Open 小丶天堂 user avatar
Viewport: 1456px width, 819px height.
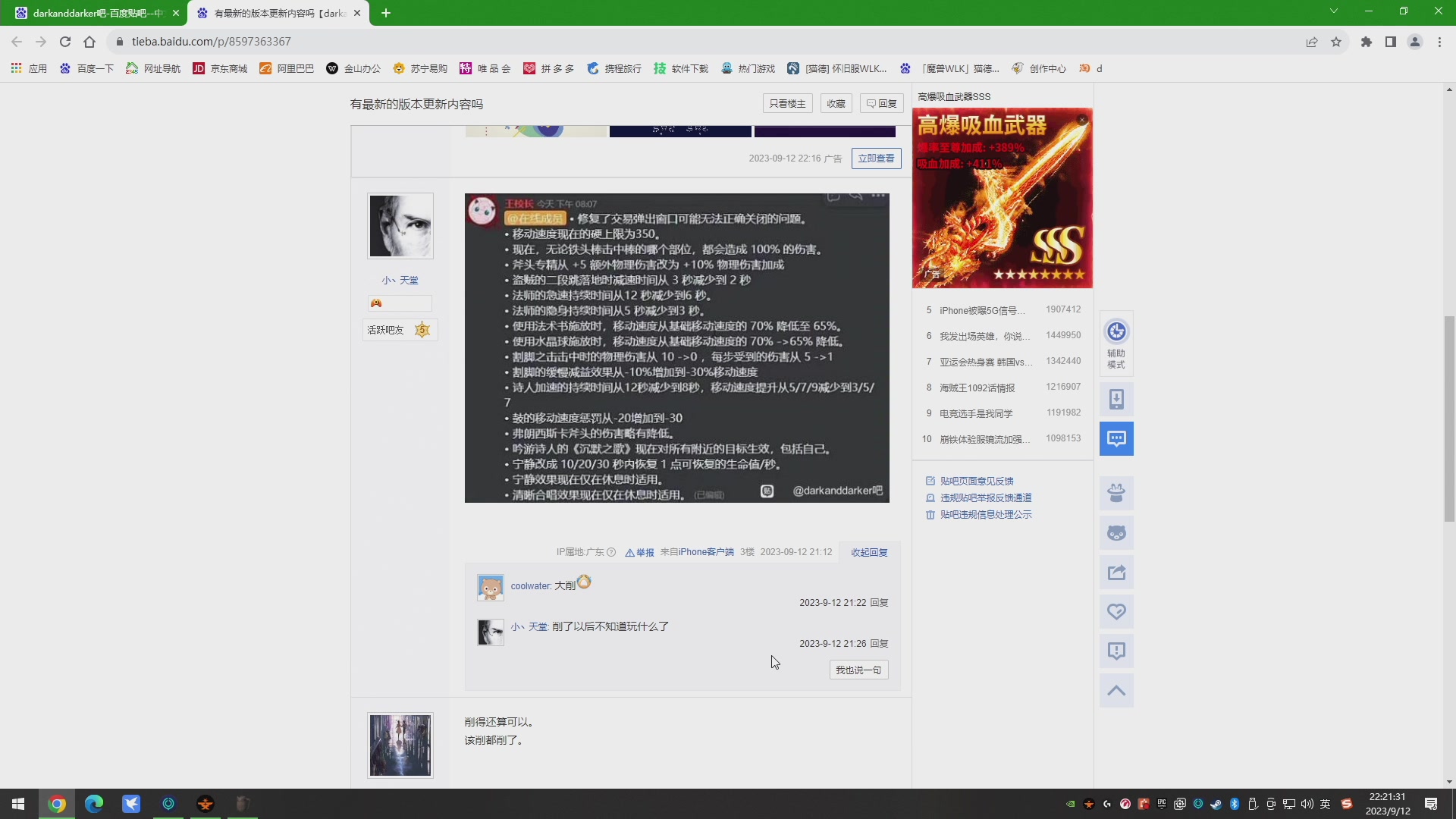[x=400, y=226]
